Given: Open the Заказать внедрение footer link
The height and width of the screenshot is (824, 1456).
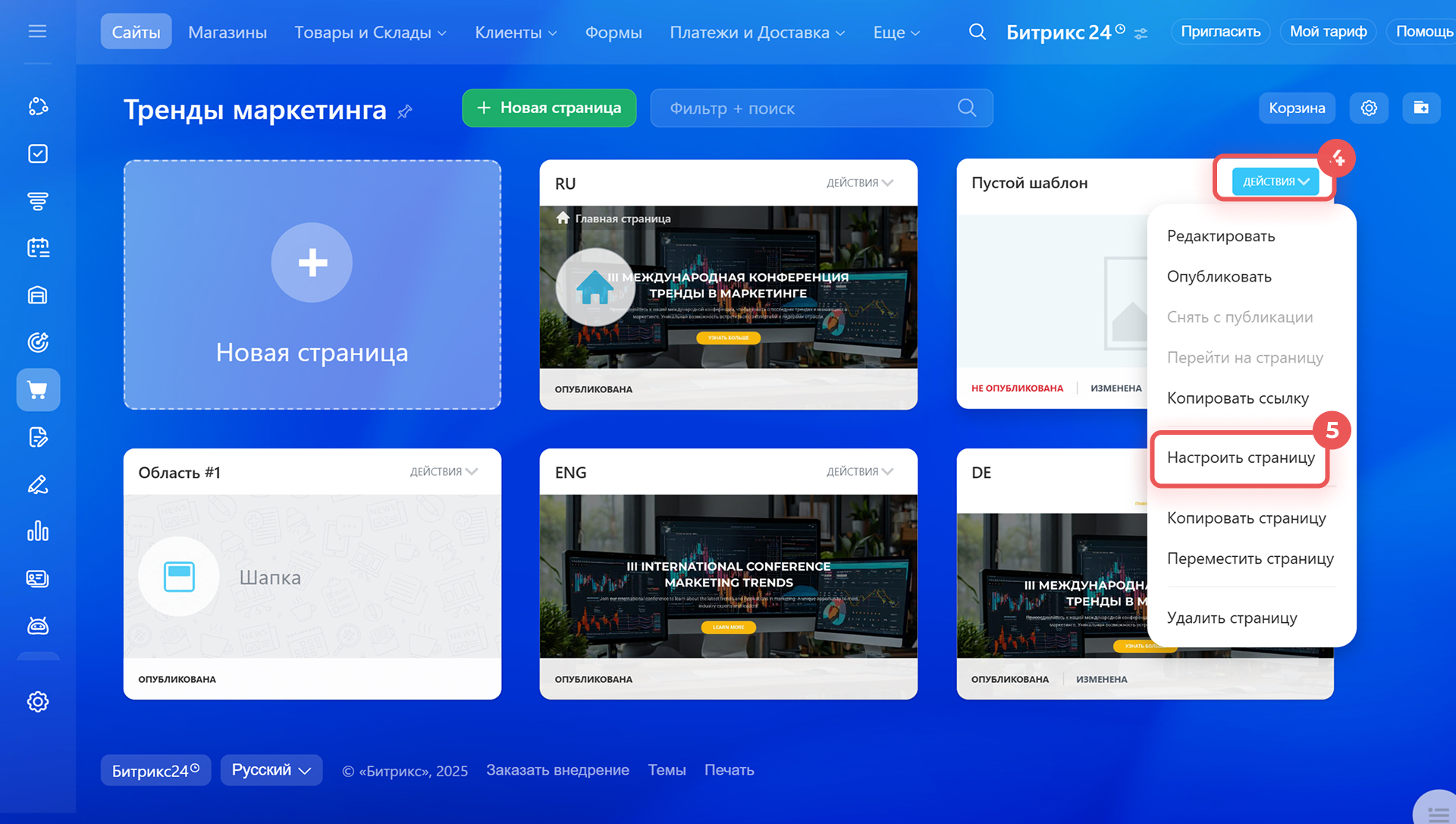Looking at the screenshot, I should click(x=557, y=770).
